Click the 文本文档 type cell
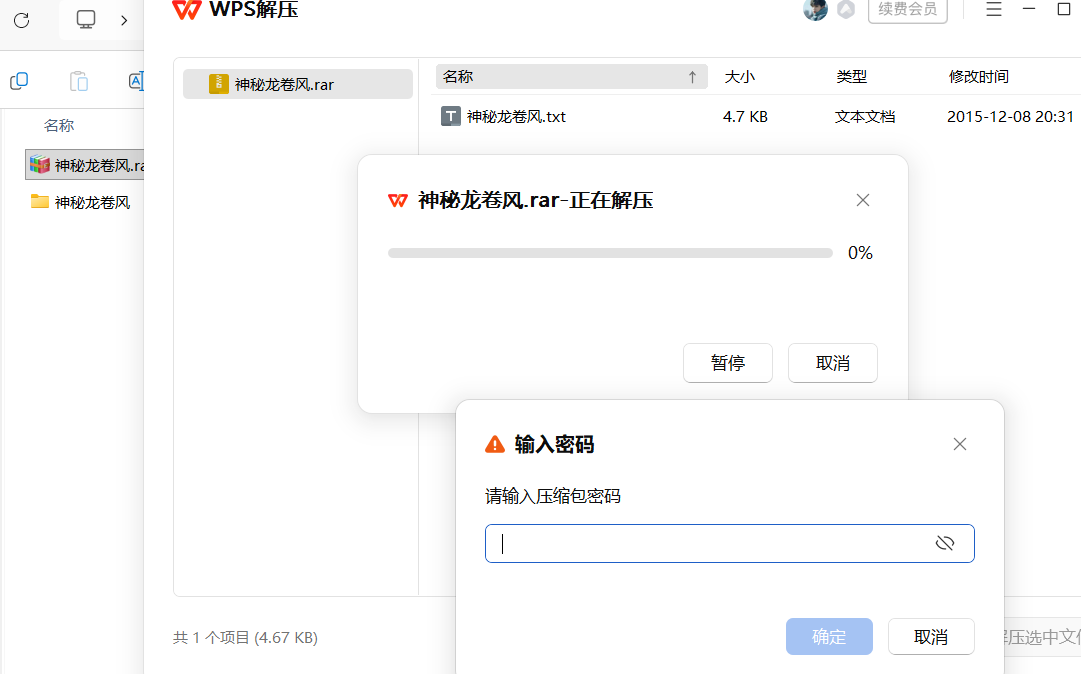The width and height of the screenshot is (1081, 674). [x=865, y=116]
